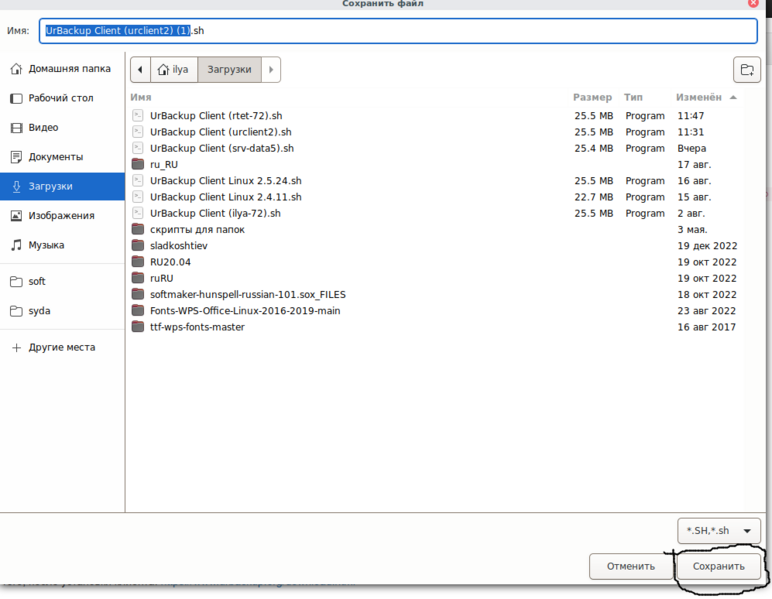Image resolution: width=772 pixels, height=599 pixels.
Task: Open Документы in sidebar
Action: [62, 157]
